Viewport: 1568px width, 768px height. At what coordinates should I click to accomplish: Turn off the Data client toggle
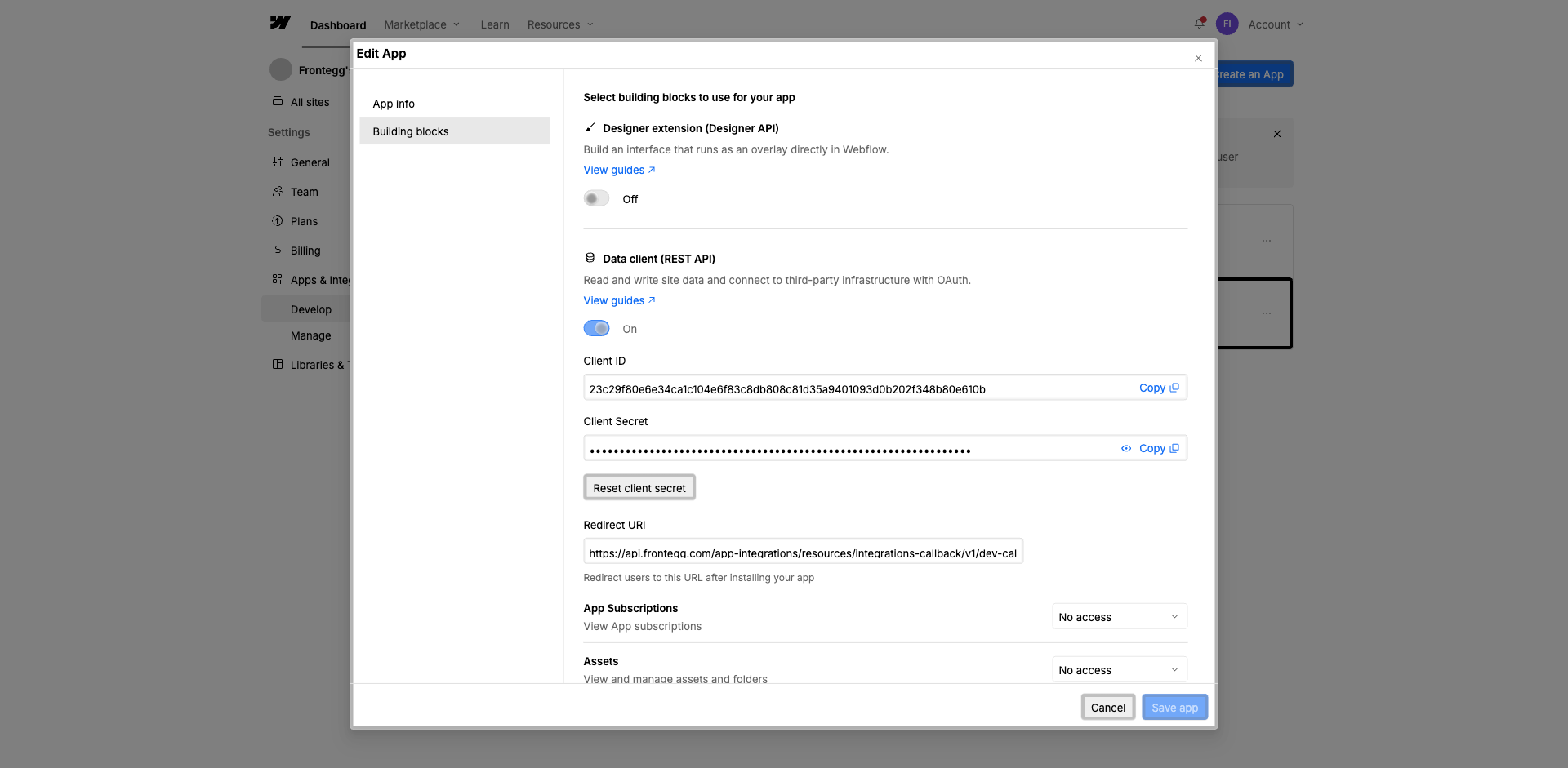pos(596,328)
